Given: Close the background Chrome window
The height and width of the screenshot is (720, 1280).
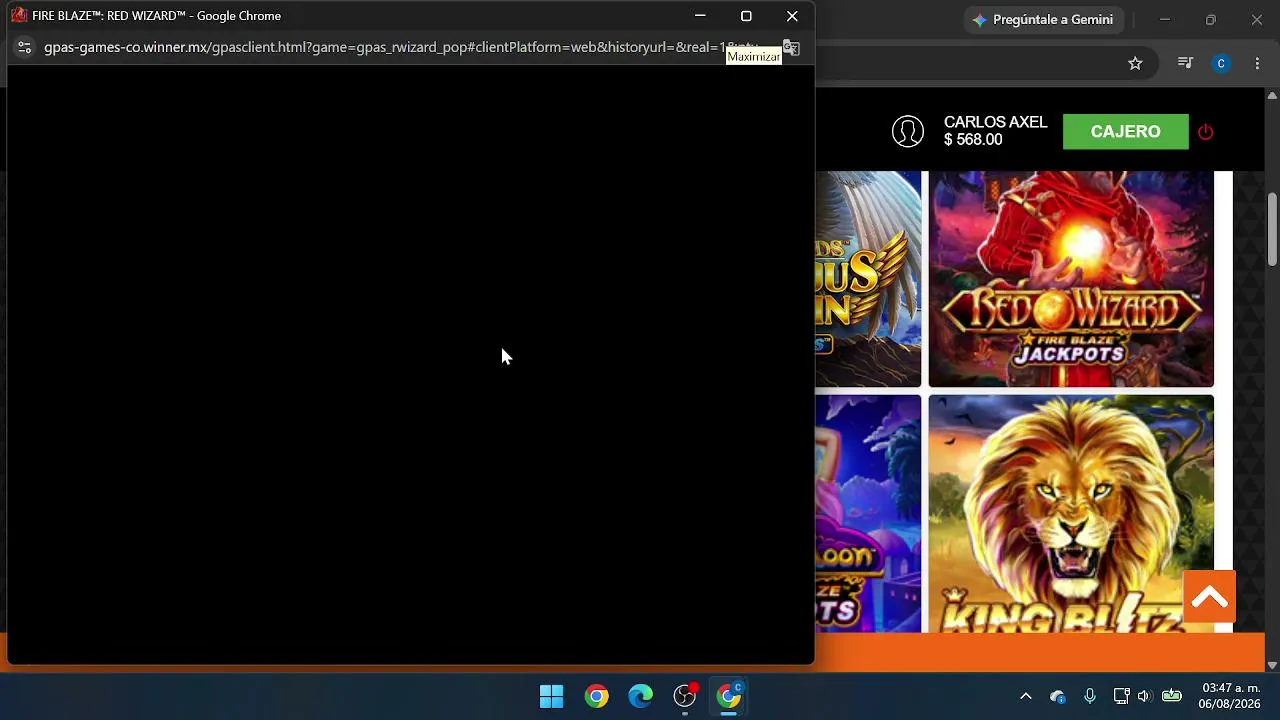Looking at the screenshot, I should (1257, 20).
